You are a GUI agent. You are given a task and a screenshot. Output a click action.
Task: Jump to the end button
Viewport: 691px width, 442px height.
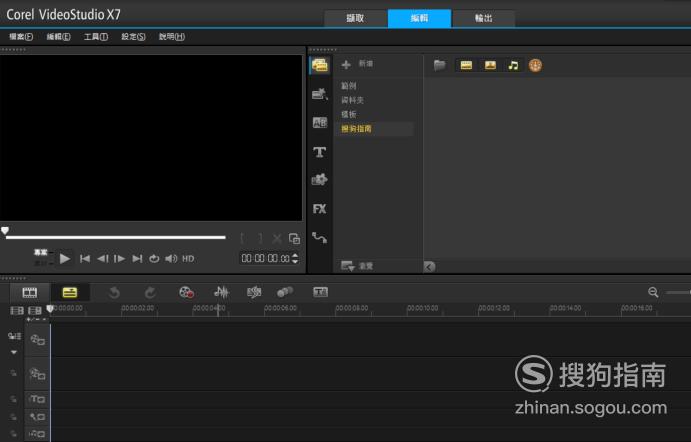point(137,259)
